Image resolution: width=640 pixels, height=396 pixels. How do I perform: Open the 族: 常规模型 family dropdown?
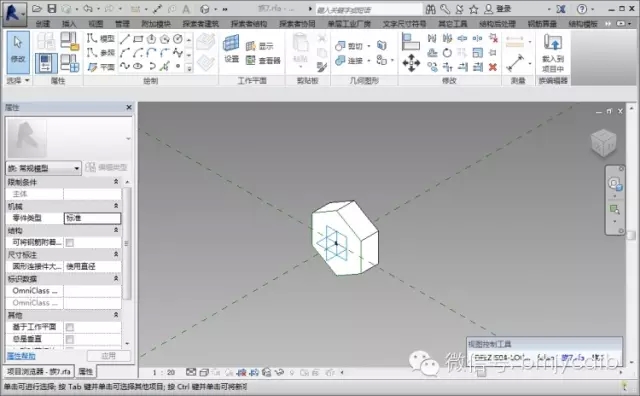[43, 168]
